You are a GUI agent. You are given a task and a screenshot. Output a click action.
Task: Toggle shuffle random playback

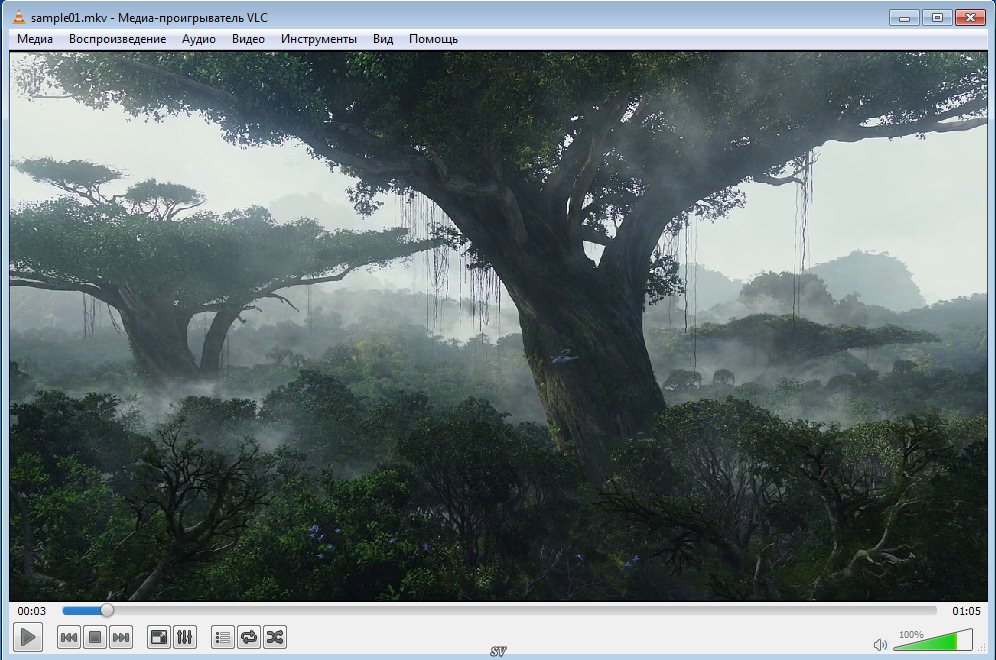pos(275,637)
